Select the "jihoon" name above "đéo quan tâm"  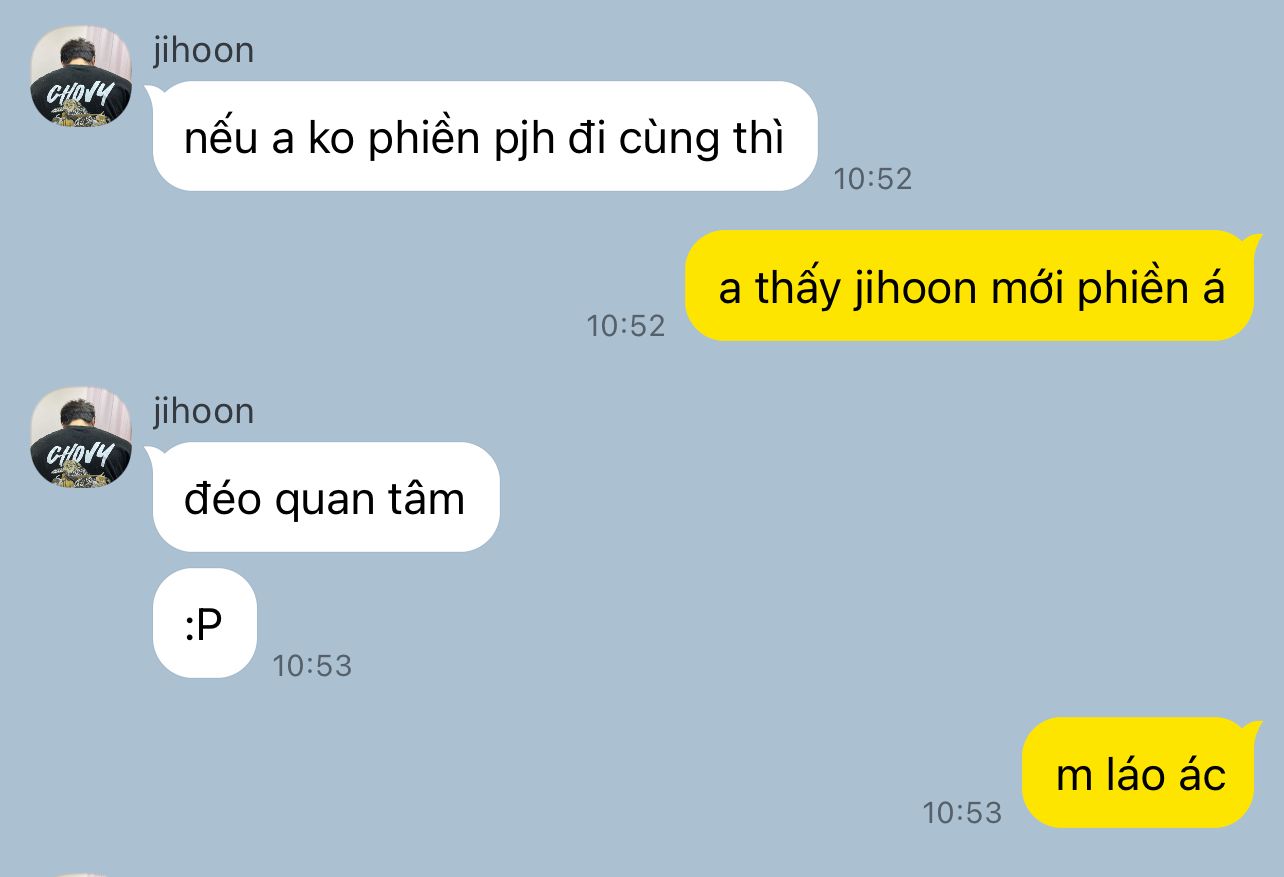pos(203,411)
